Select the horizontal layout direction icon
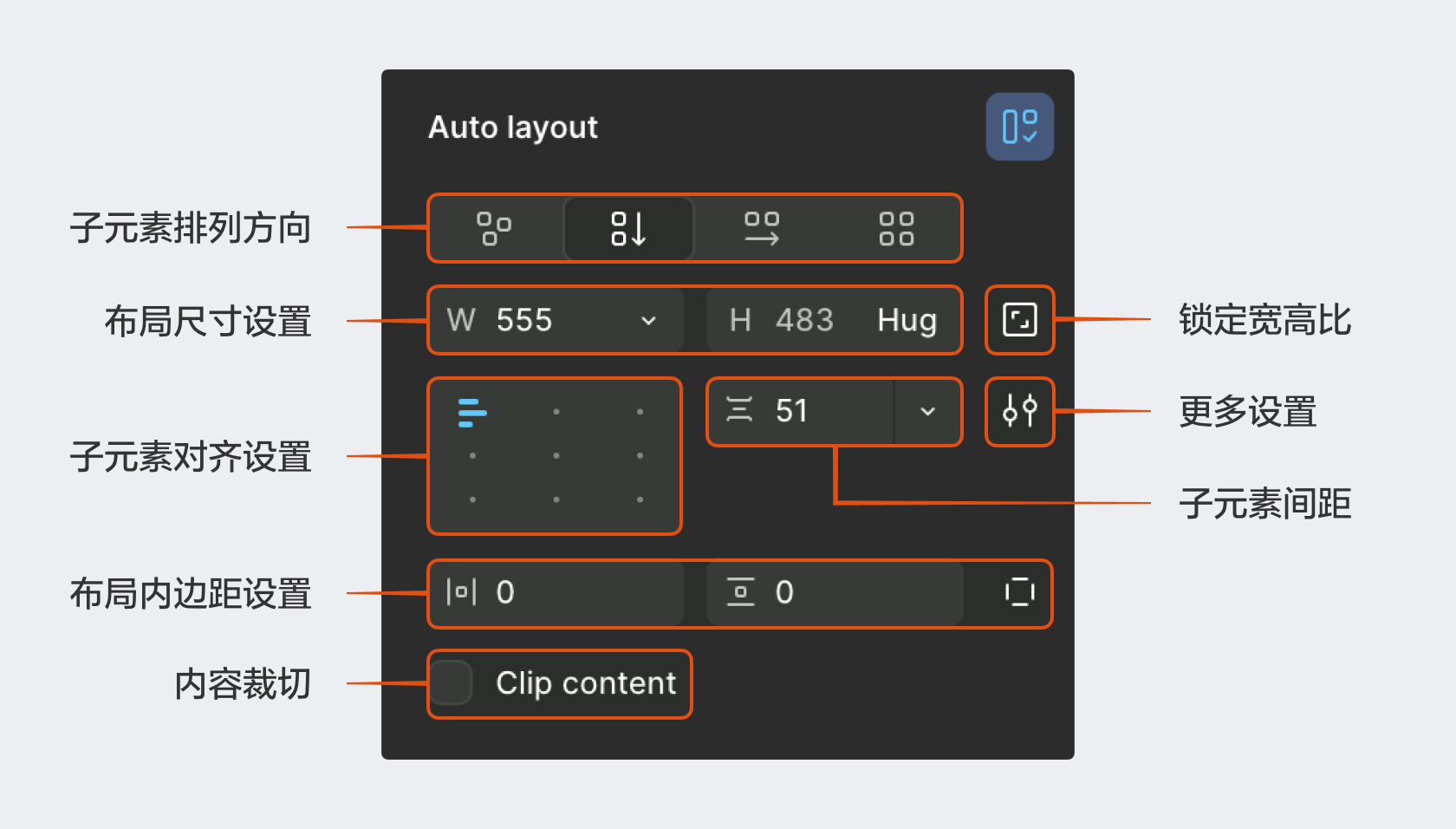 pos(762,229)
